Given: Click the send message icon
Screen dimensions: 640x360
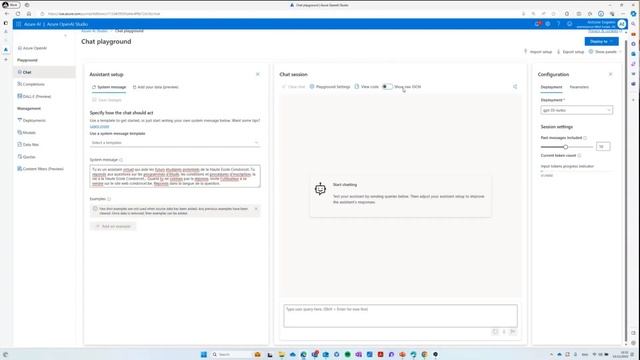Looking at the screenshot, I should tap(513, 332).
